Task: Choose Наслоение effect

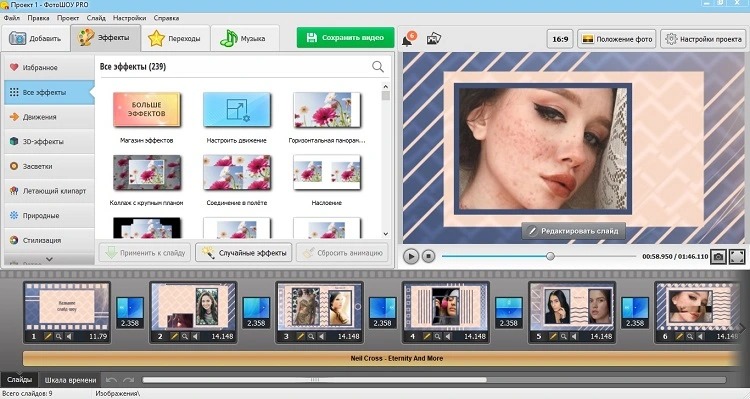Action: click(327, 172)
